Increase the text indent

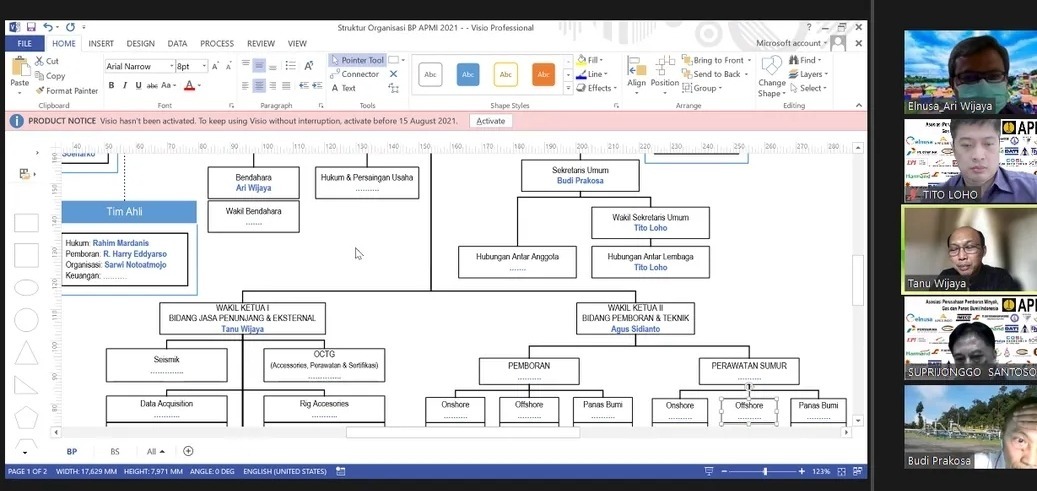point(317,86)
